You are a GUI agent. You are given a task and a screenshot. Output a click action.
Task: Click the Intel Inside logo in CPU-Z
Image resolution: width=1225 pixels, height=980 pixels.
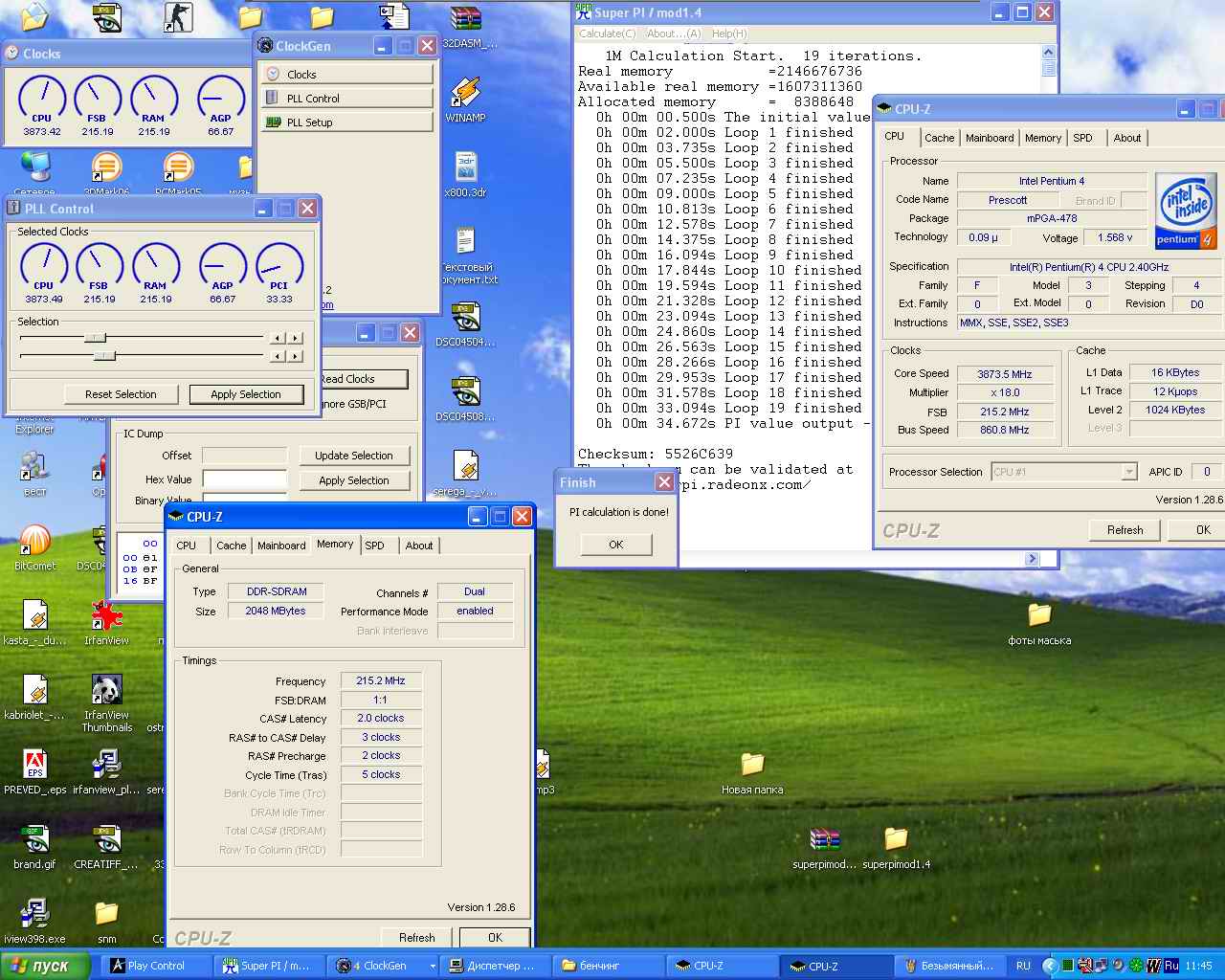click(x=1186, y=211)
